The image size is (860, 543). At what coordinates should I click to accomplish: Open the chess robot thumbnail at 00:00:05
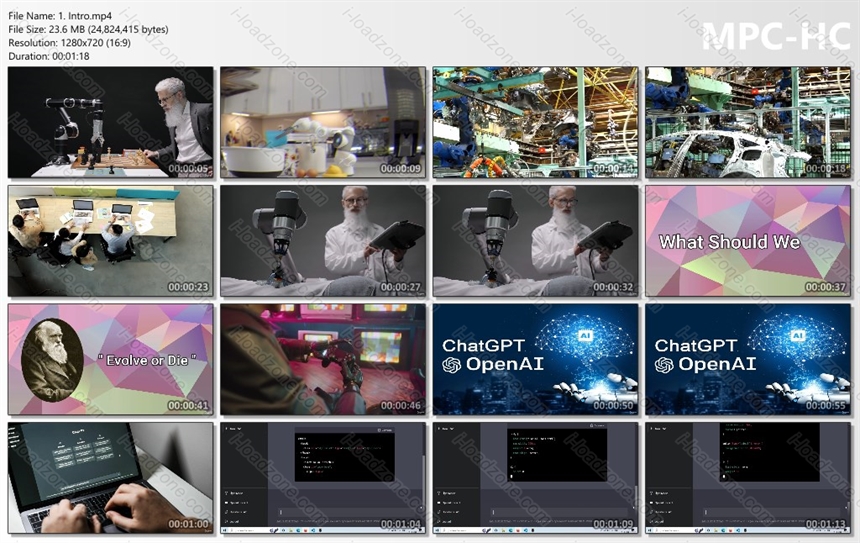click(x=111, y=122)
